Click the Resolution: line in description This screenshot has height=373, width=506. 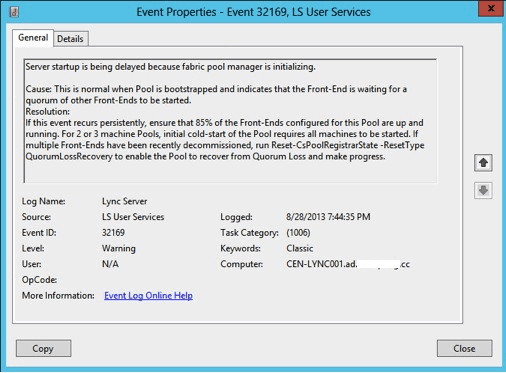click(48, 112)
